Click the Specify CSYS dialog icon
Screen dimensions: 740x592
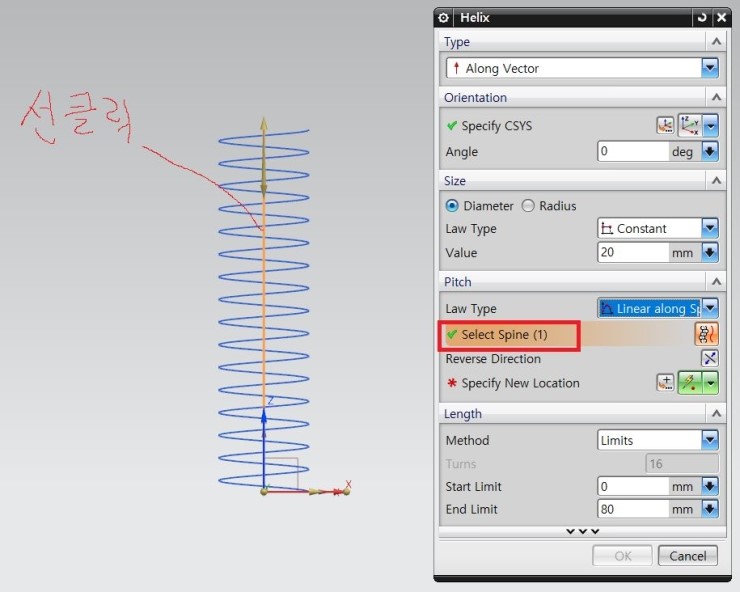pyautogui.click(x=665, y=126)
